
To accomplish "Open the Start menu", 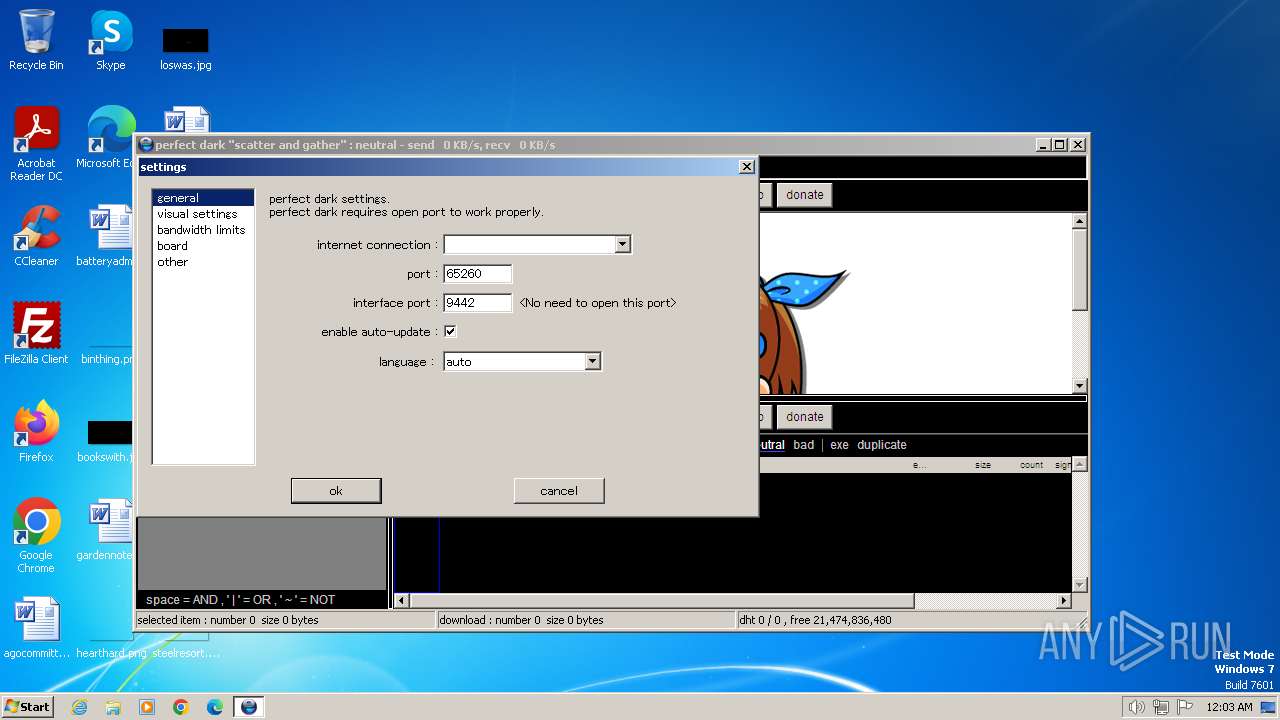I will click(x=28, y=706).
